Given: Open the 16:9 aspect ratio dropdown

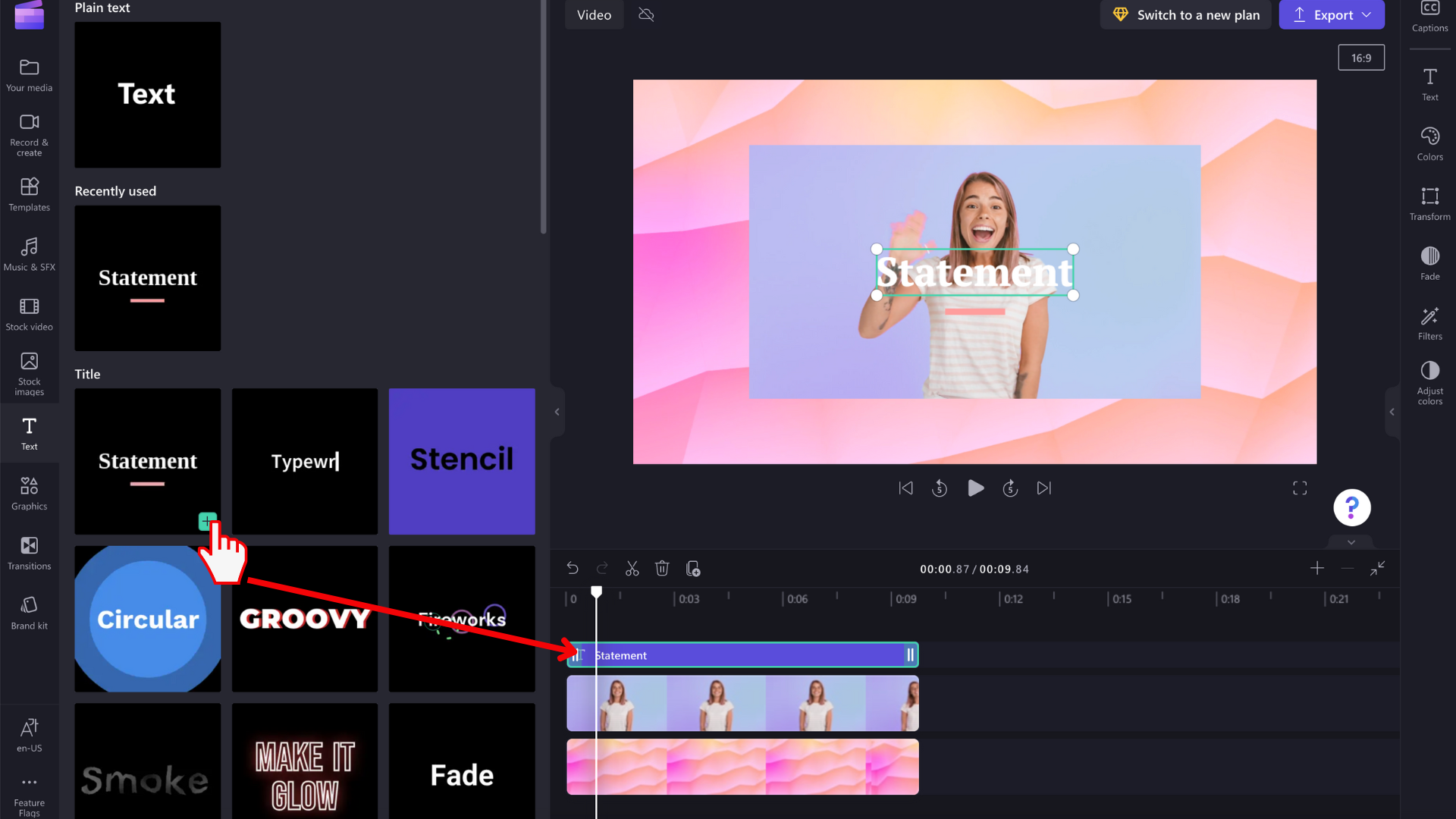Looking at the screenshot, I should coord(1362,57).
